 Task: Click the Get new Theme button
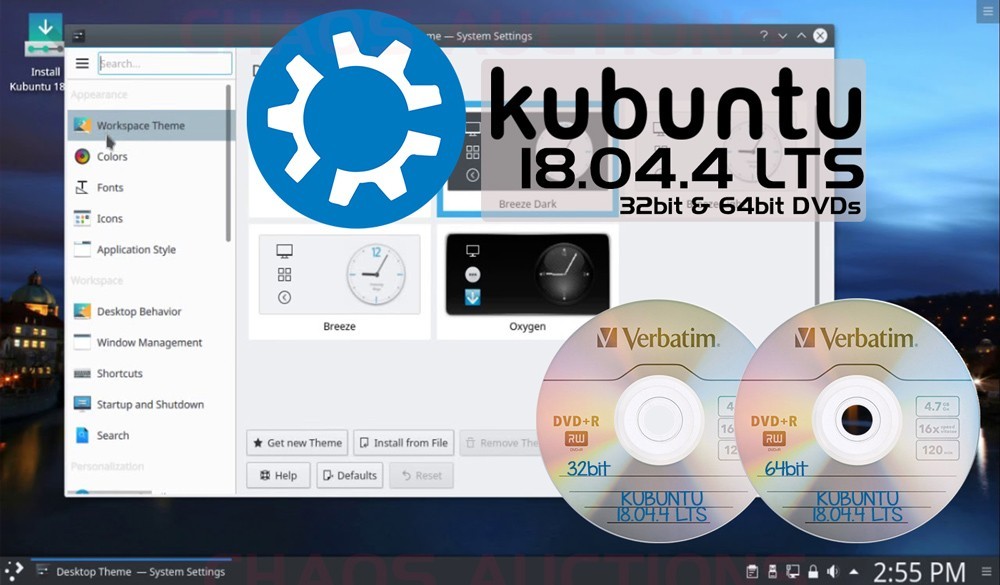(297, 443)
